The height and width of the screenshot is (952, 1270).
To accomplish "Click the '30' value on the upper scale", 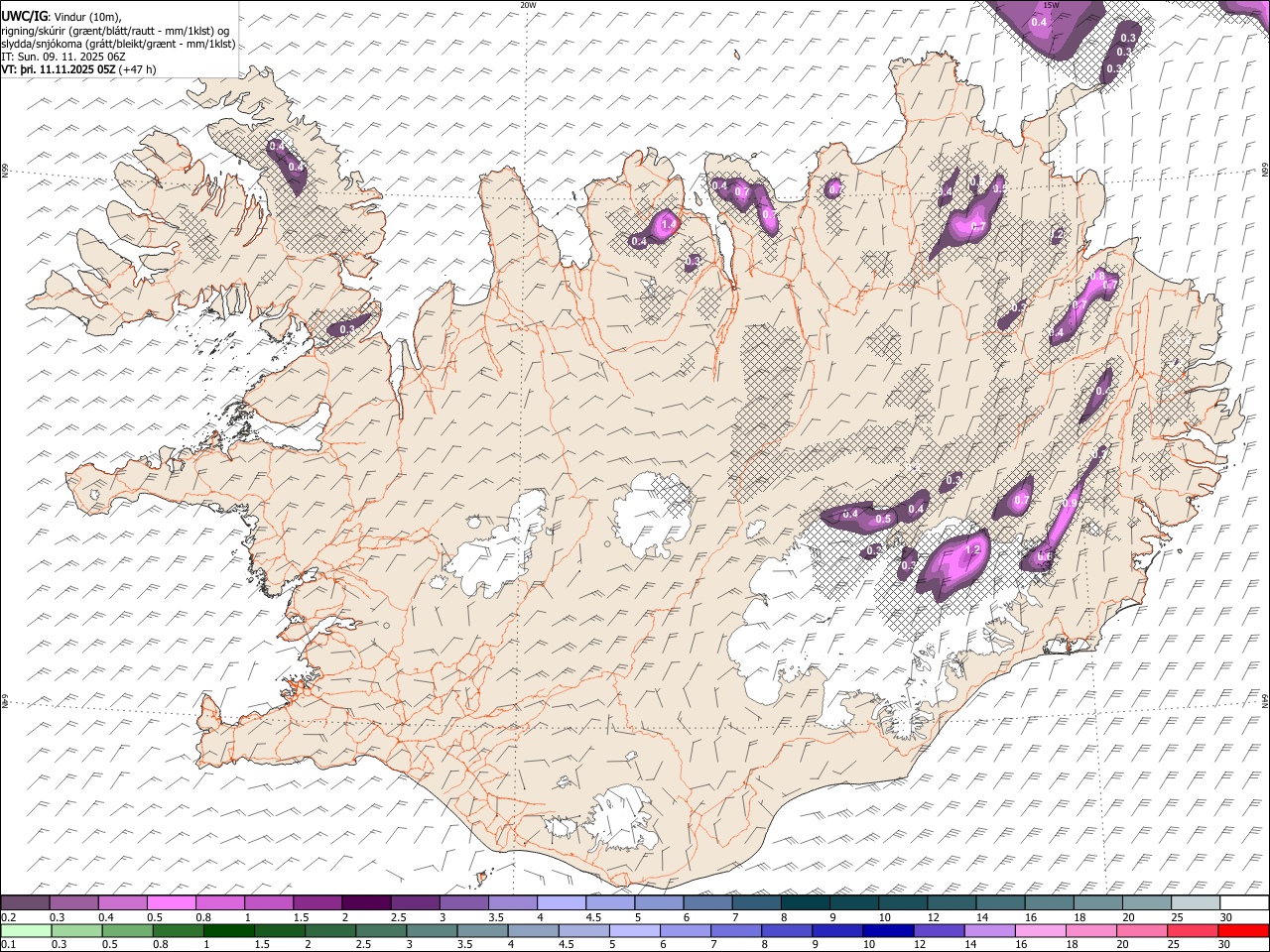I will (x=1226, y=917).
